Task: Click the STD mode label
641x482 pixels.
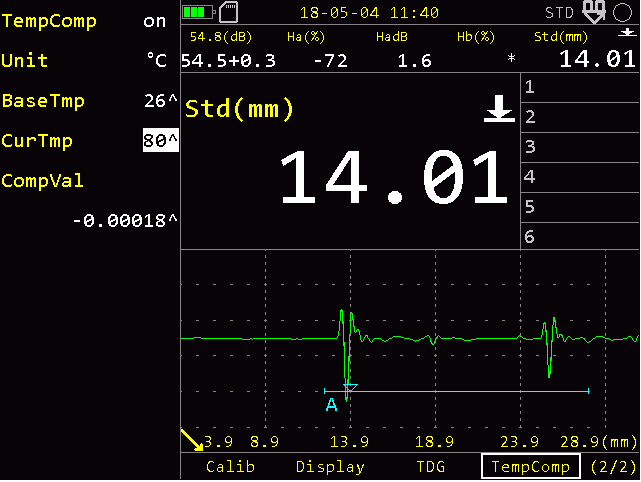Action: [560, 13]
